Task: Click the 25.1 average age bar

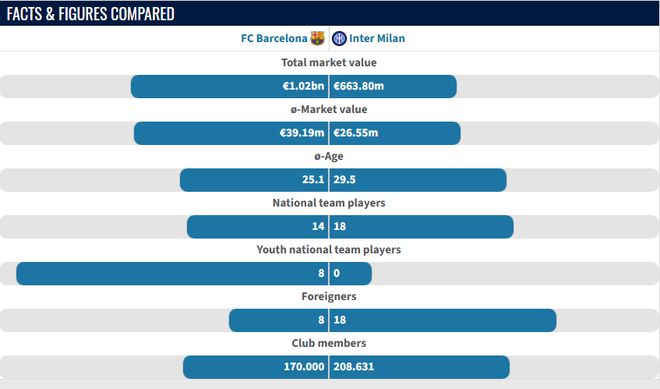Action: pyautogui.click(x=254, y=180)
